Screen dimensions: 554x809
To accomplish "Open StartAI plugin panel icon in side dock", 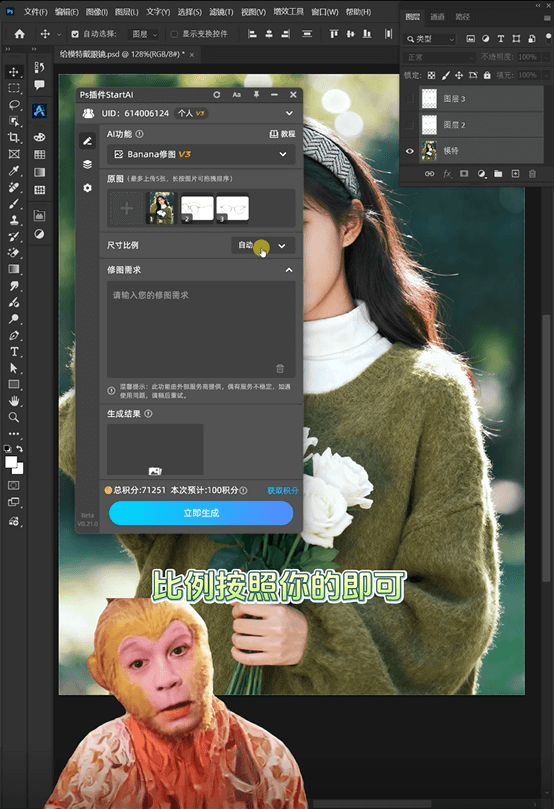I will point(39,110).
